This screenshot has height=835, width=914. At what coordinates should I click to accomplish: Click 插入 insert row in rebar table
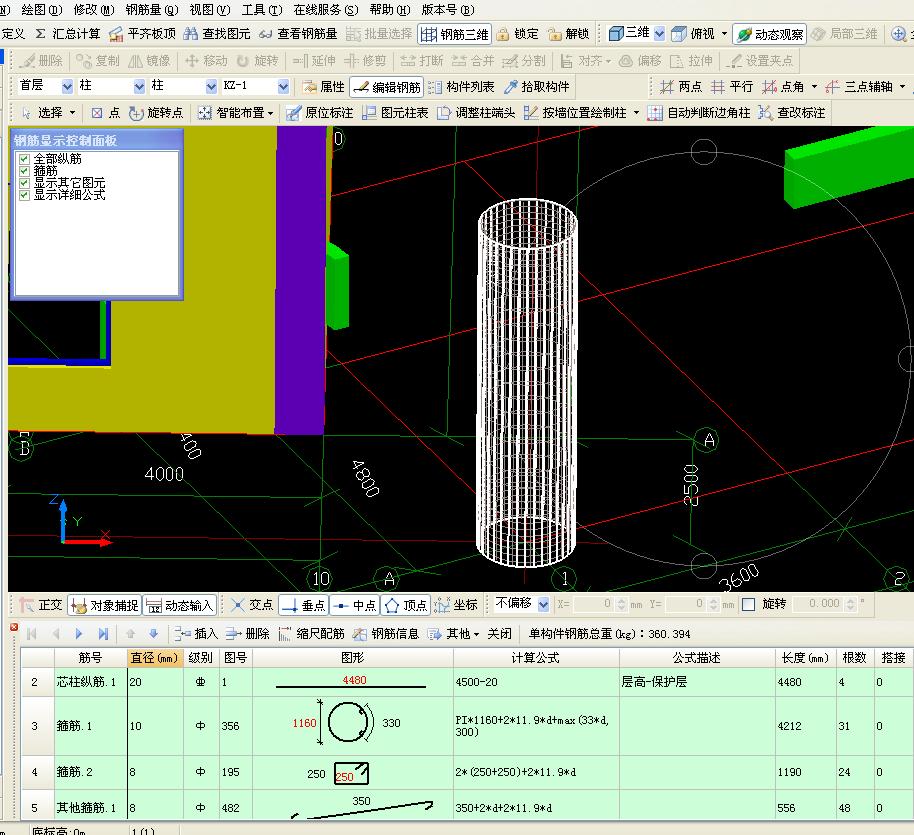pyautogui.click(x=196, y=634)
